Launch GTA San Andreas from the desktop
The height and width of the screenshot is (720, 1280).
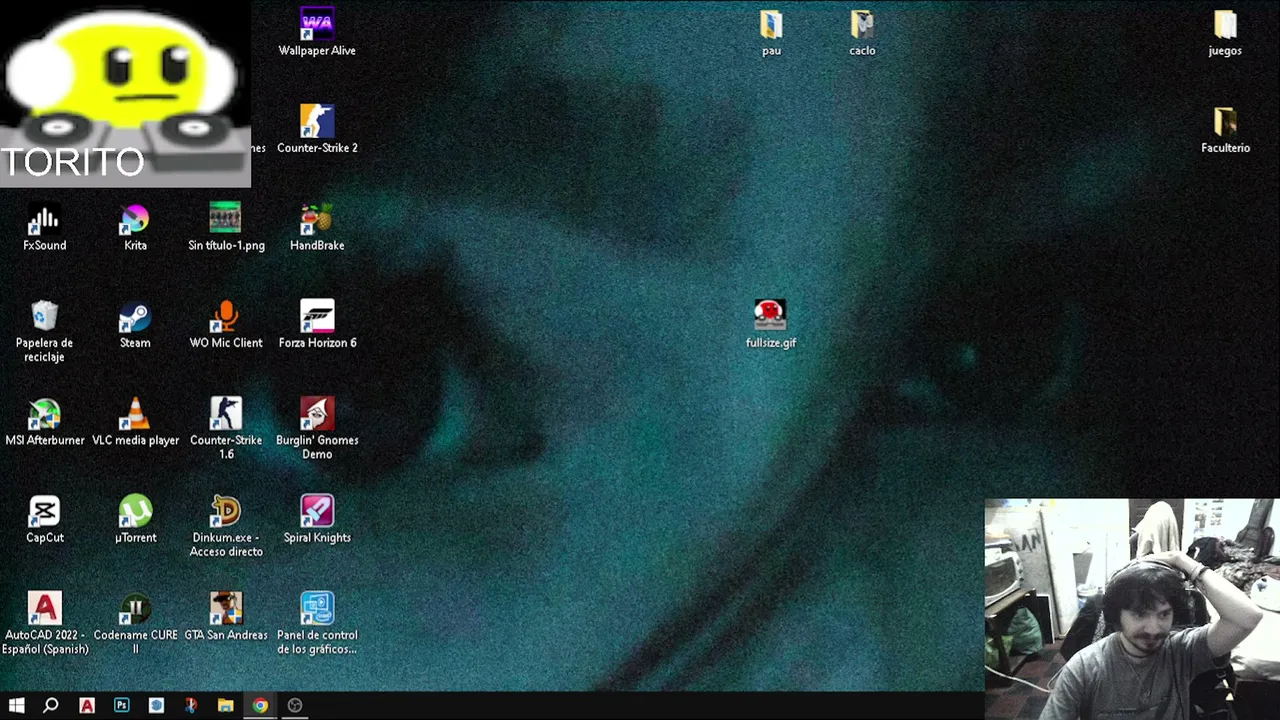[226, 616]
